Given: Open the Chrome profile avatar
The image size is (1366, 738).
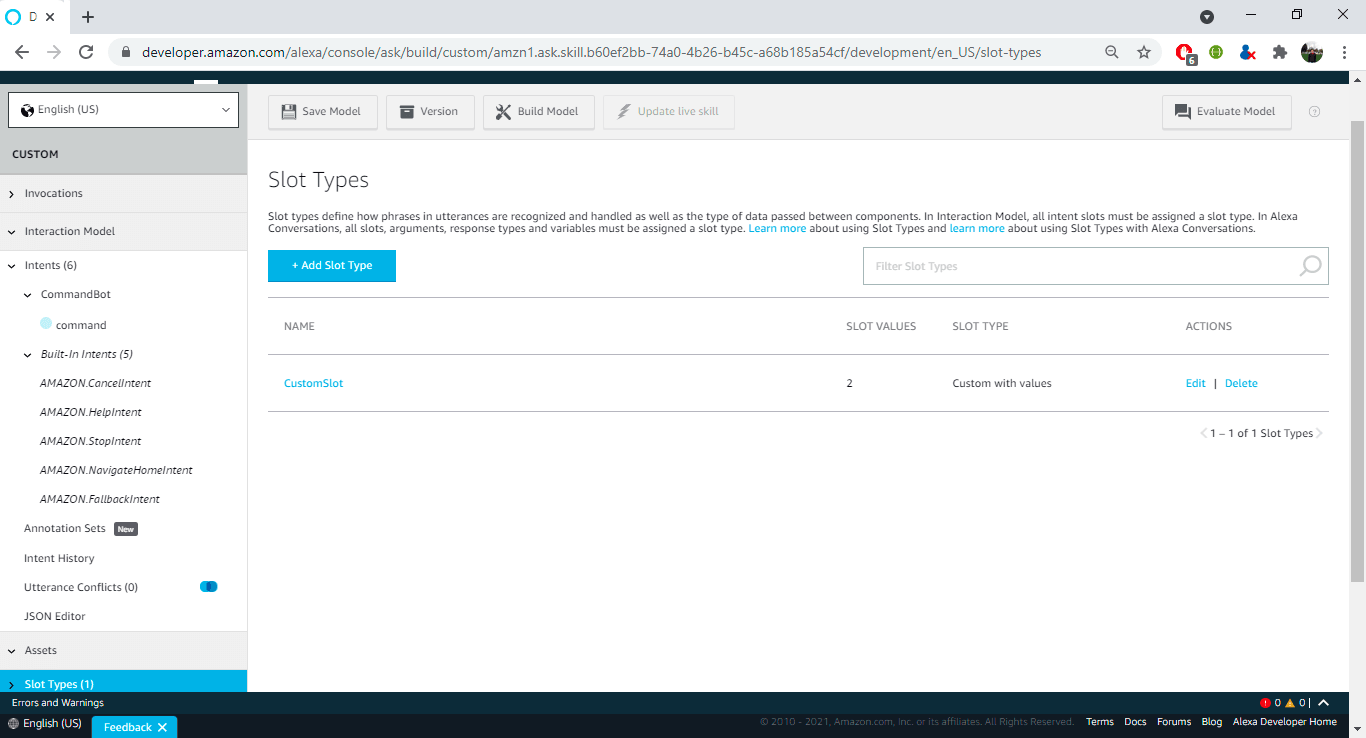Looking at the screenshot, I should (x=1312, y=52).
